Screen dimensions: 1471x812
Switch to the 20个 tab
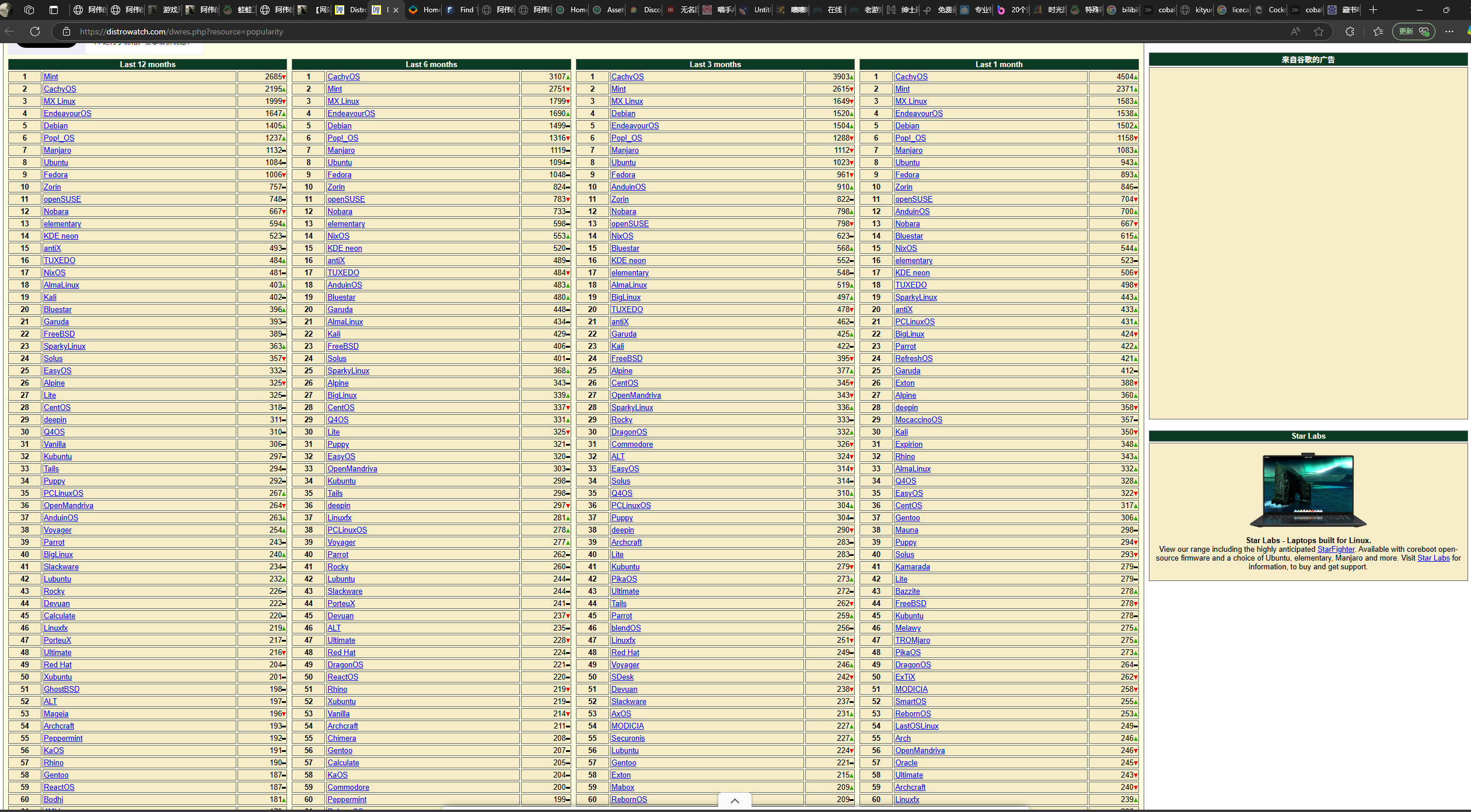tap(1013, 10)
